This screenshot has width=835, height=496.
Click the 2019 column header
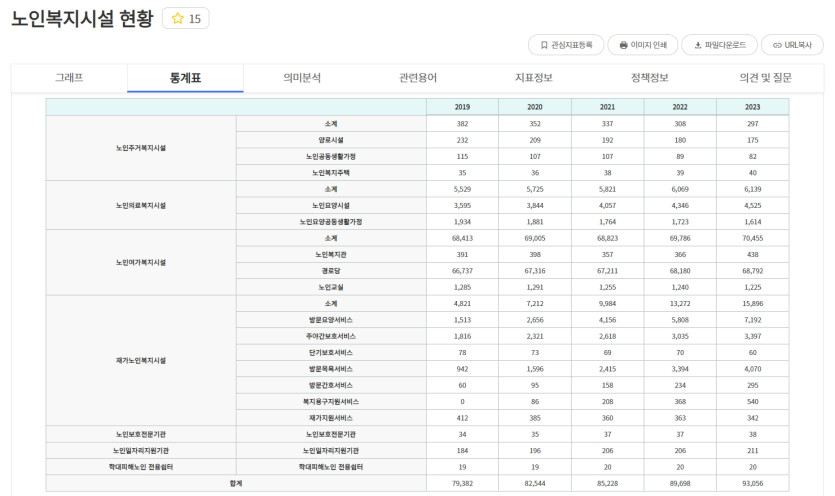click(x=462, y=107)
